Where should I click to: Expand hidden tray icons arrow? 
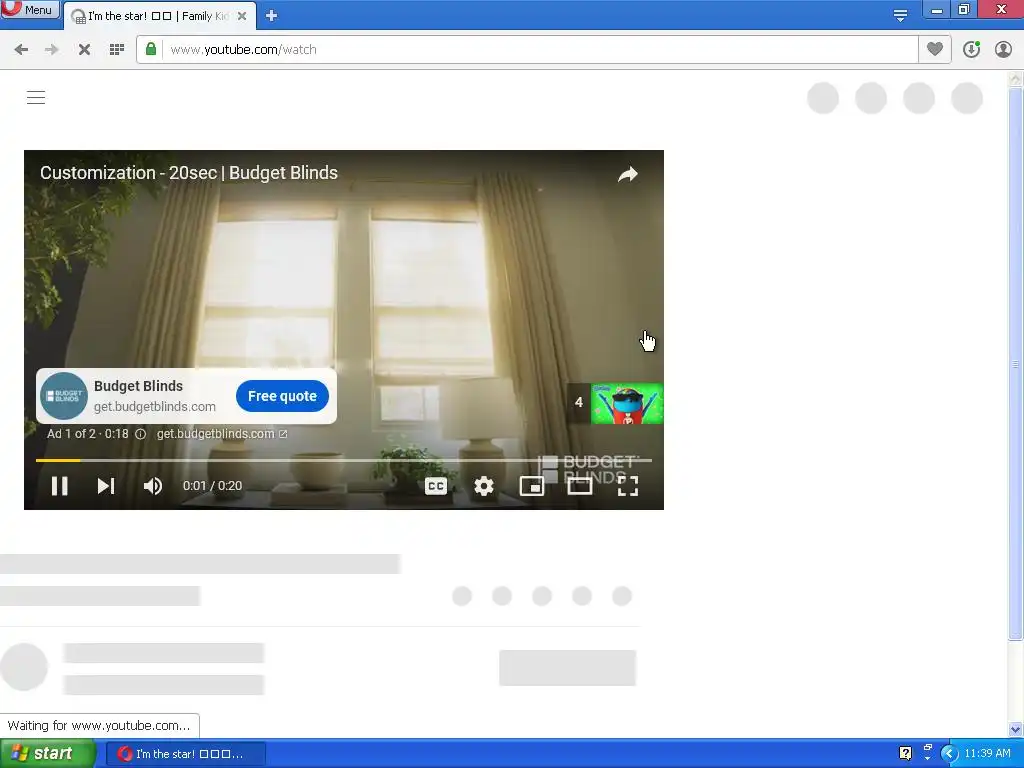pyautogui.click(x=948, y=754)
